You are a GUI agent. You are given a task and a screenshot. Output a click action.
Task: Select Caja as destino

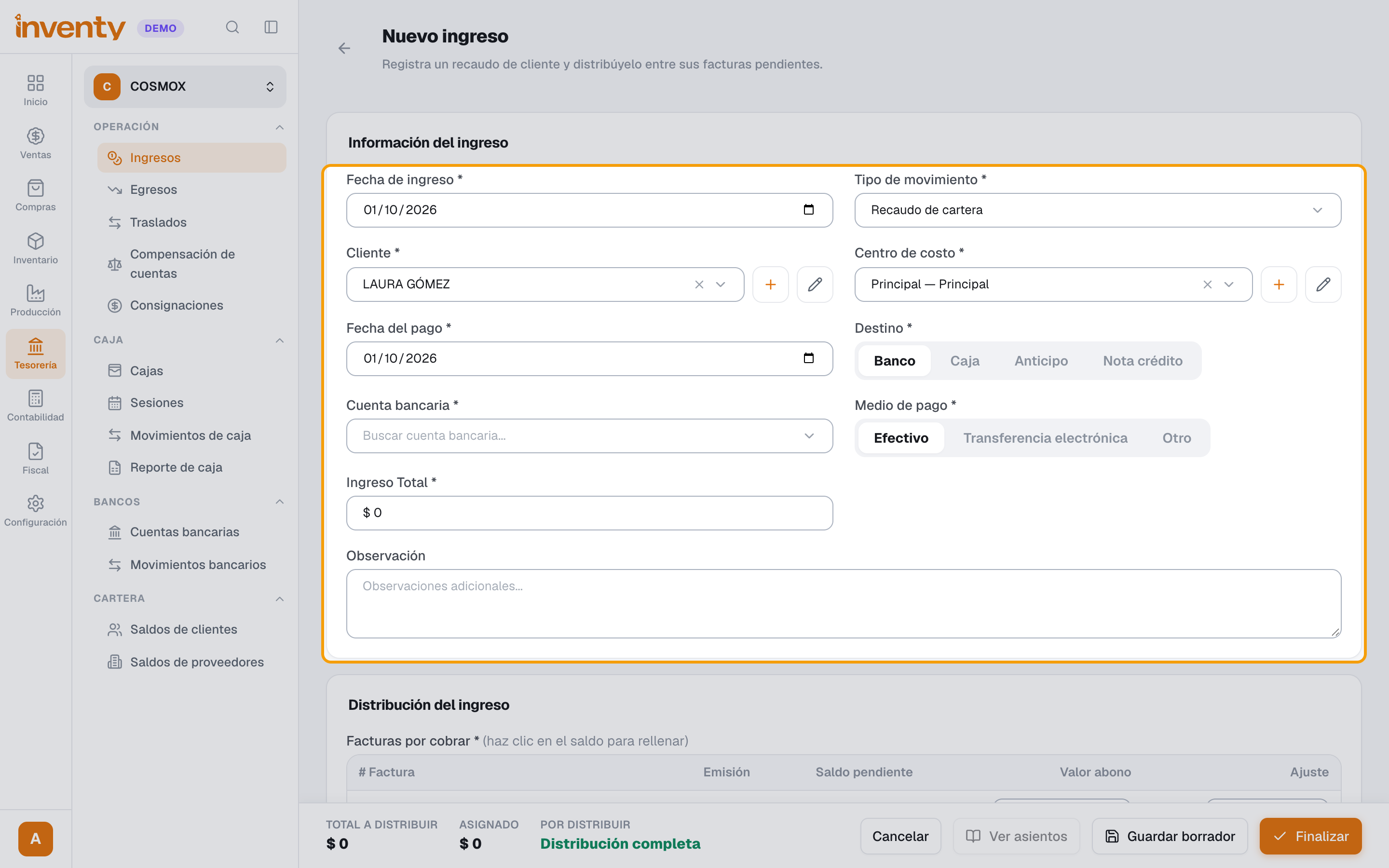click(965, 361)
